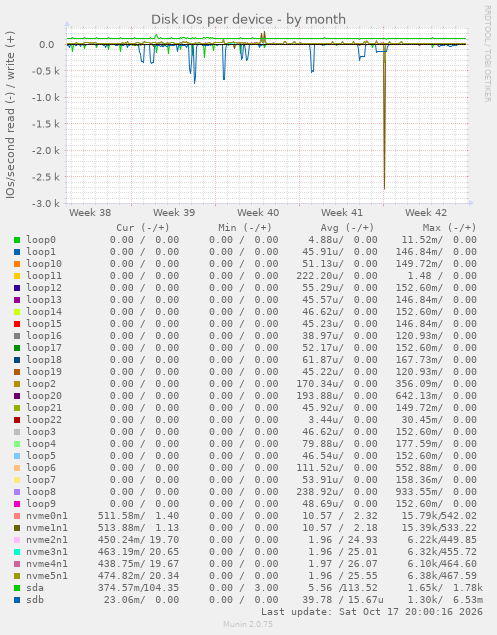Click the chart title Disk IOs per device

[x=248, y=19]
